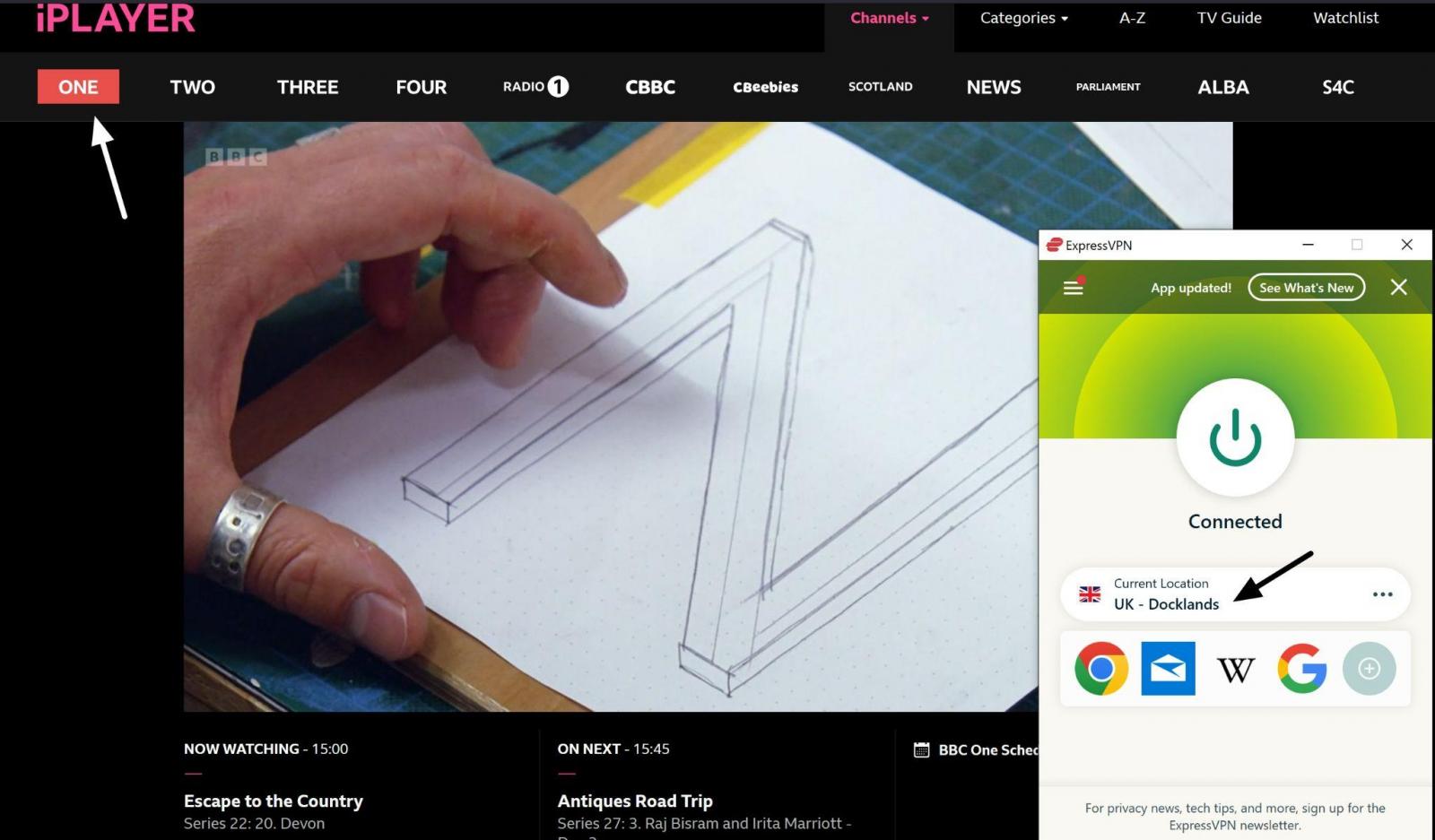Click the 'App updated!' text
1435x840 pixels.
[1191, 288]
